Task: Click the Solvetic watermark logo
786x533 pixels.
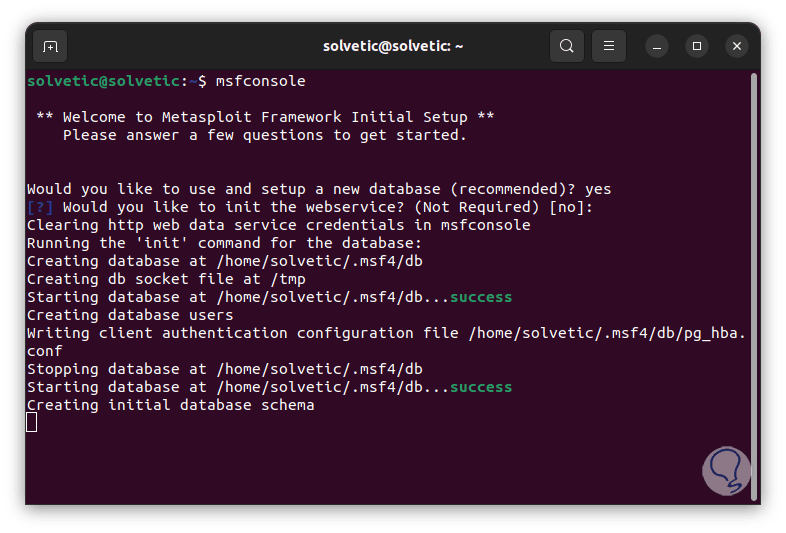Action: tap(725, 470)
